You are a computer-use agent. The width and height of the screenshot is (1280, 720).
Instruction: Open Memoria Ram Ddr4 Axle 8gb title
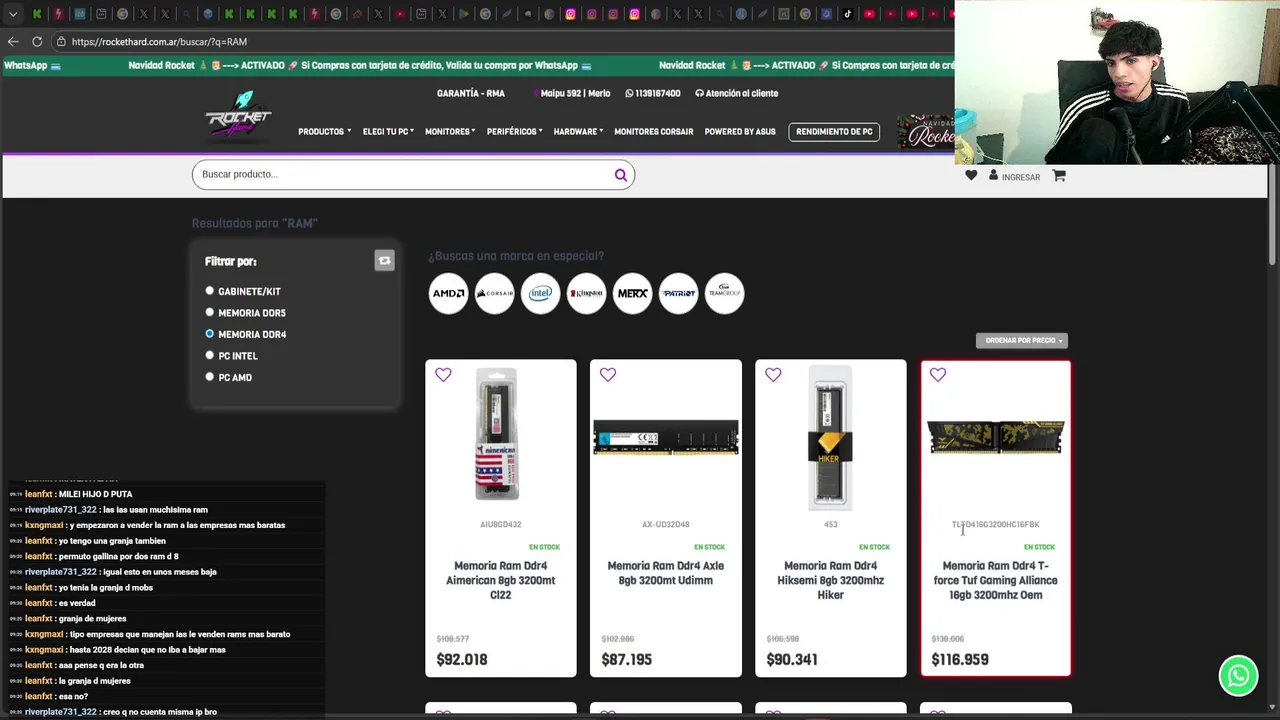click(666, 573)
